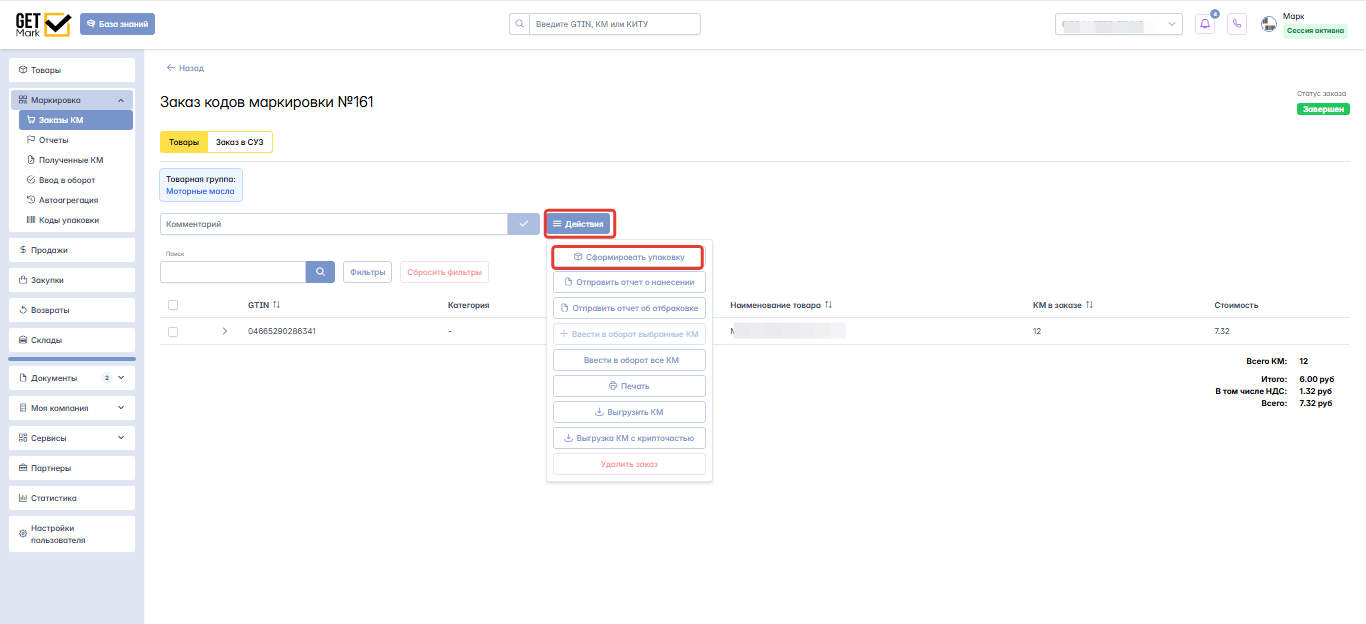Image resolution: width=1366 pixels, height=624 pixels.
Task: Click the Стоимость column header
Action: click(1236, 305)
